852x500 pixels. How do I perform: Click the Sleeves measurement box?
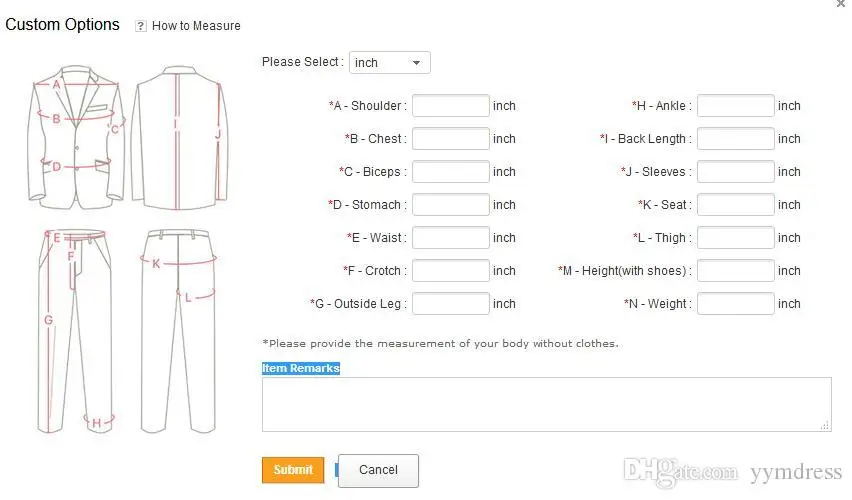pos(735,172)
